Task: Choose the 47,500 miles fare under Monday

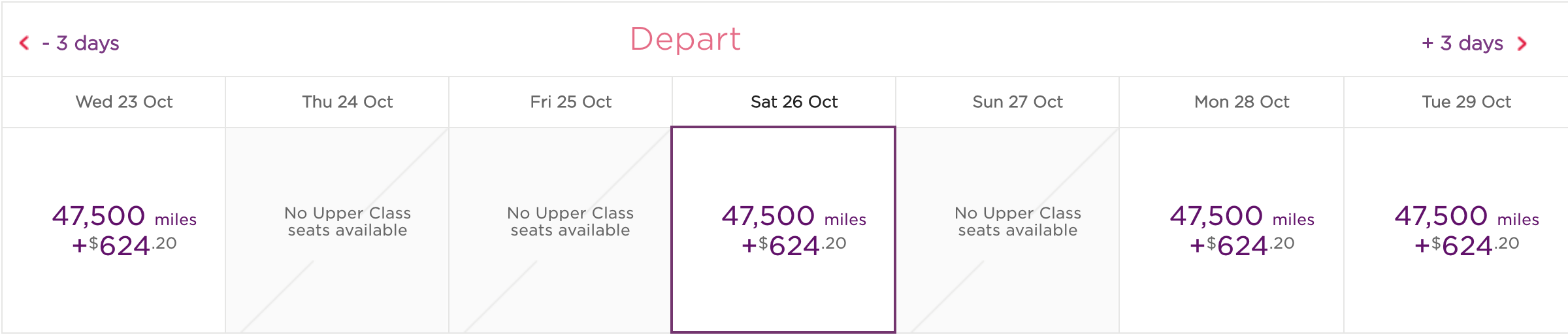Action: [x=1242, y=217]
